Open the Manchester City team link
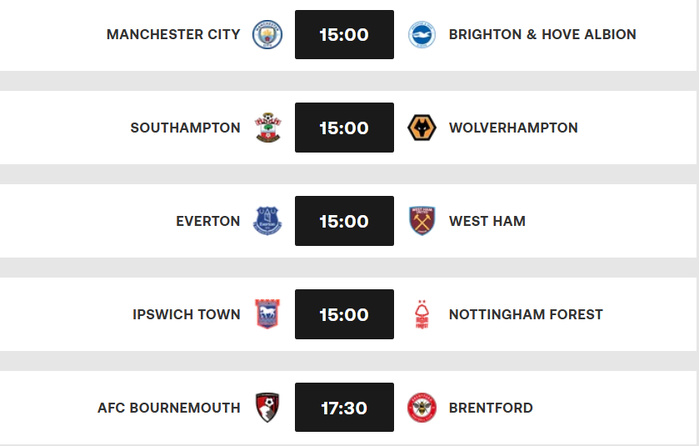Image resolution: width=699 pixels, height=446 pixels. coord(173,35)
